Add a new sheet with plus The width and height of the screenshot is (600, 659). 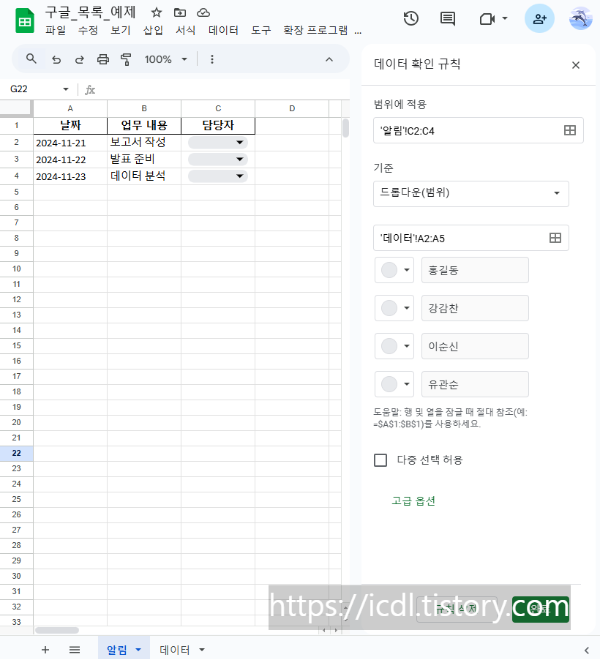coord(45,649)
